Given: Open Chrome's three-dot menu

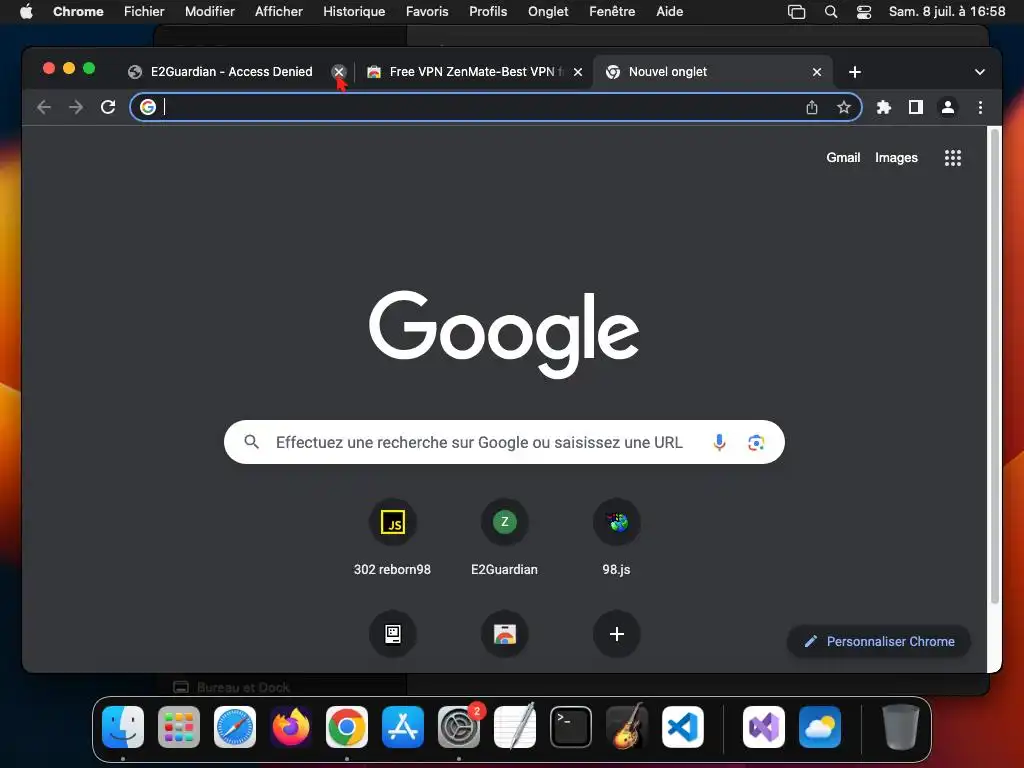Looking at the screenshot, I should 980,107.
